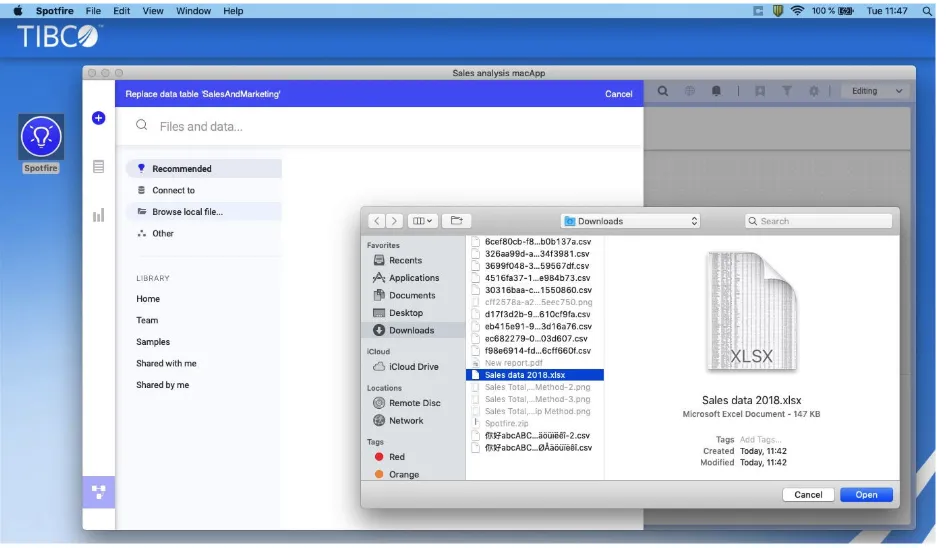
Task: Select file ec682279-0...03d607.csv
Action: click(x=535, y=339)
